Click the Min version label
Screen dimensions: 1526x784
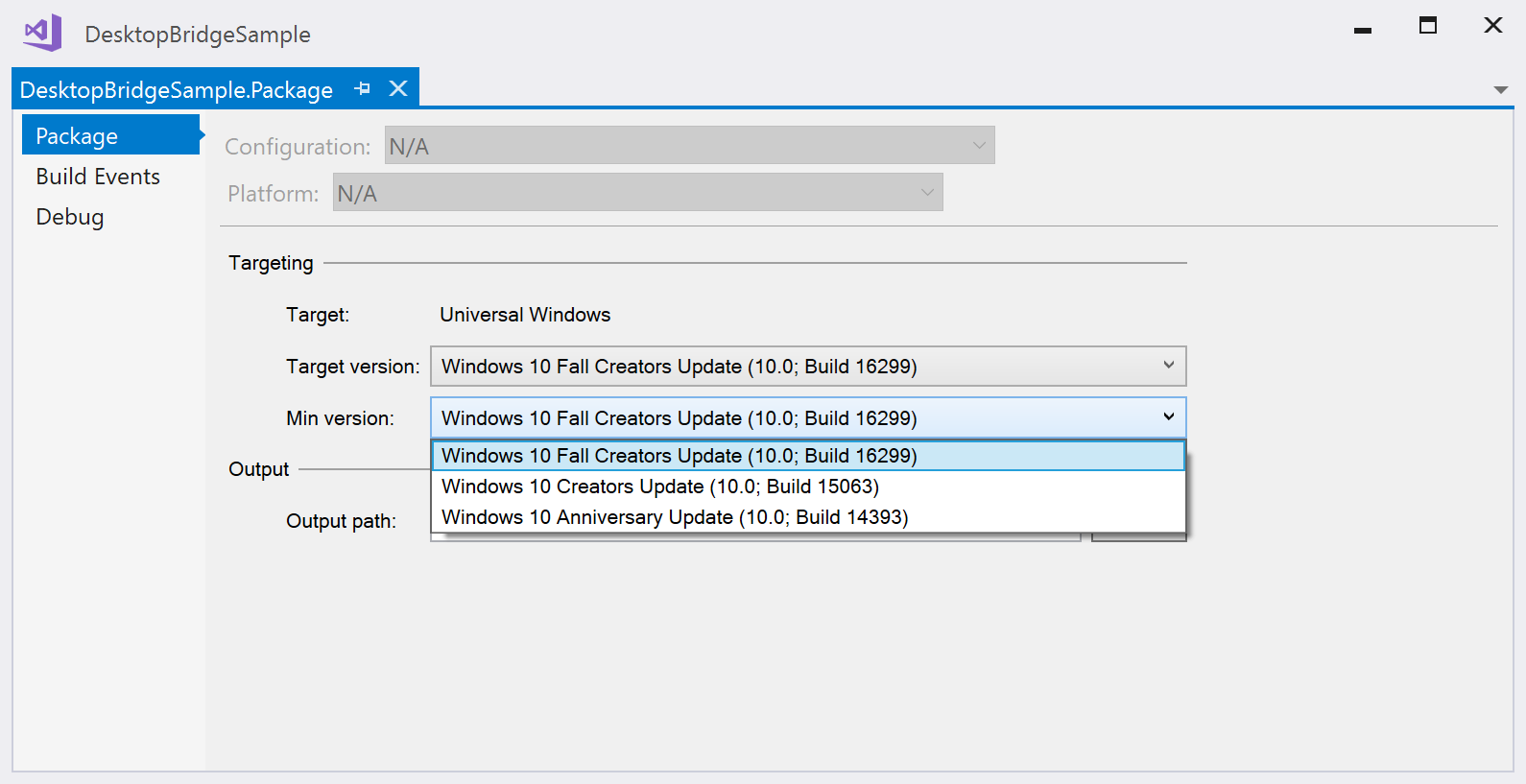point(340,418)
